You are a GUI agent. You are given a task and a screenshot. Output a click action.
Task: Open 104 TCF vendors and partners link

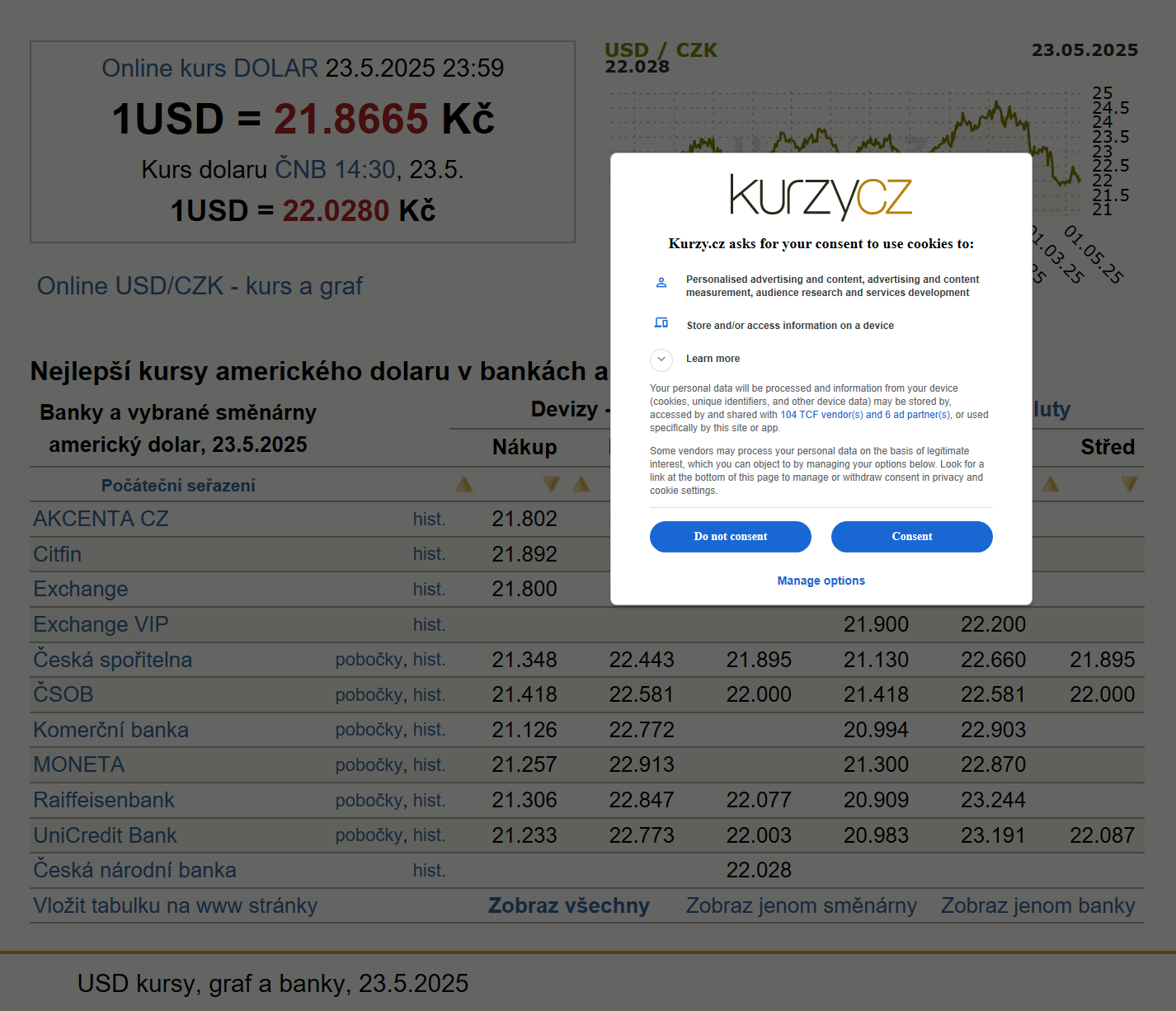(x=865, y=415)
